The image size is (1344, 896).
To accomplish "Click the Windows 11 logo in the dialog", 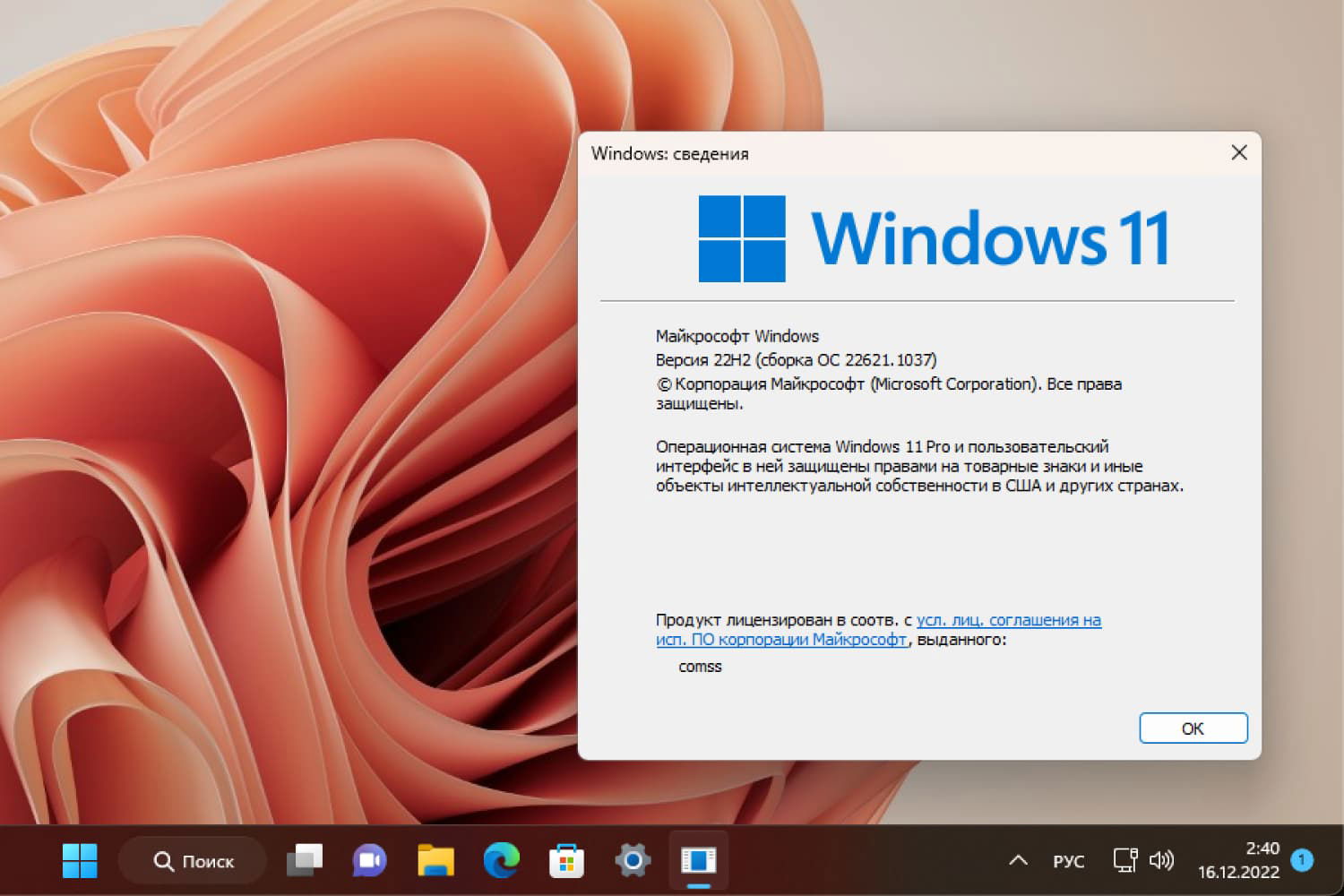I will pyautogui.click(x=742, y=238).
